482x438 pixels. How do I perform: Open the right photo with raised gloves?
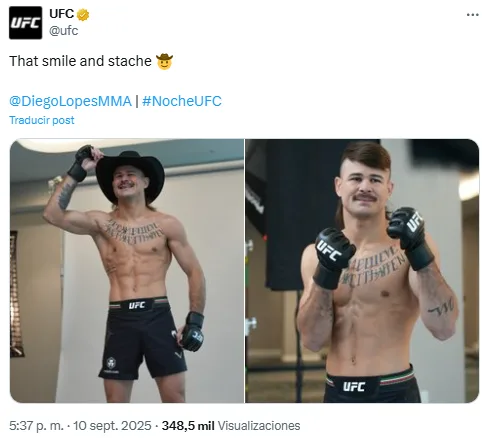point(362,271)
